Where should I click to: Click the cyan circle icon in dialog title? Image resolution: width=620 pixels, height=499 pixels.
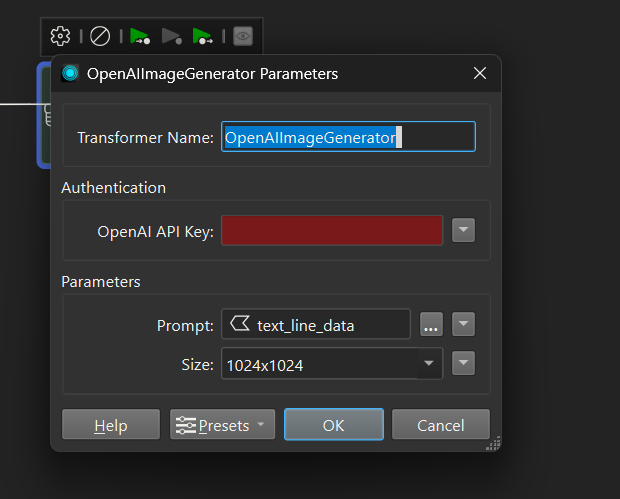click(x=70, y=73)
